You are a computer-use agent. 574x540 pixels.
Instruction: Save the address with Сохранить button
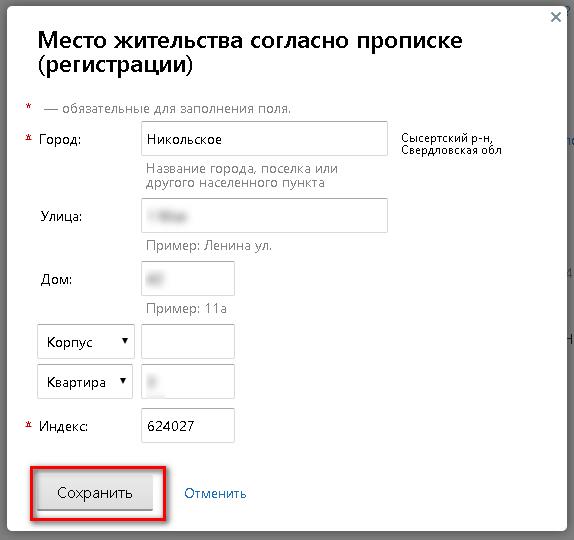click(x=95, y=493)
